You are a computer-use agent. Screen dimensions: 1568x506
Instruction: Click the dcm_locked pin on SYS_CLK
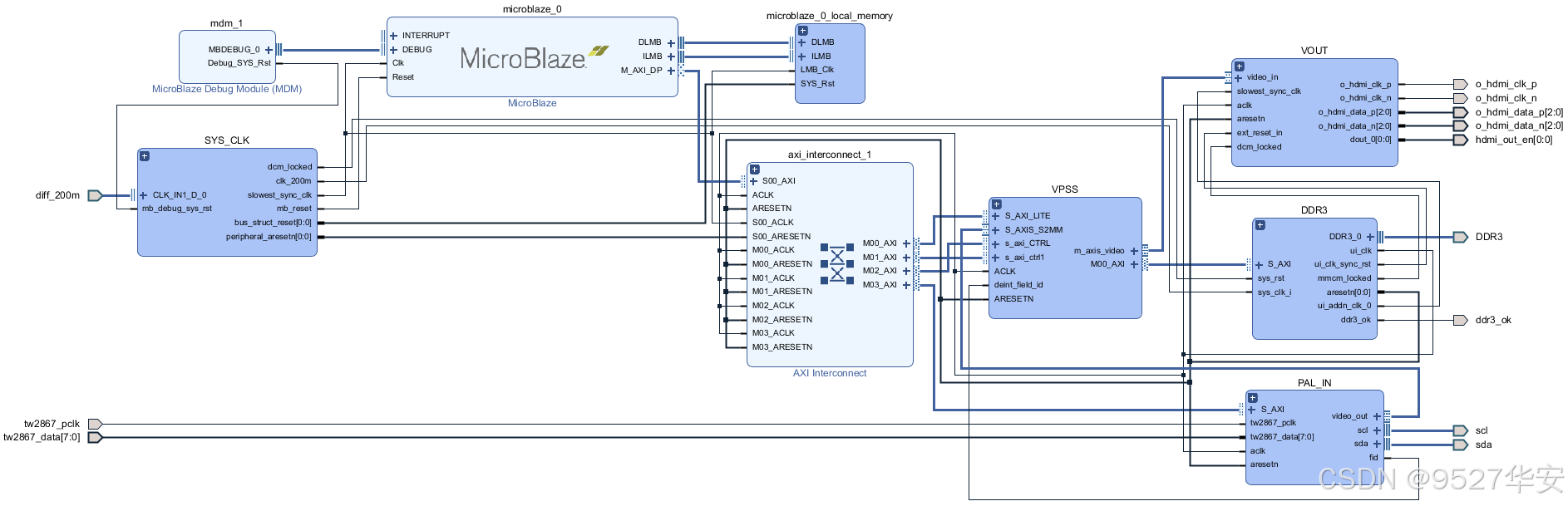click(289, 167)
